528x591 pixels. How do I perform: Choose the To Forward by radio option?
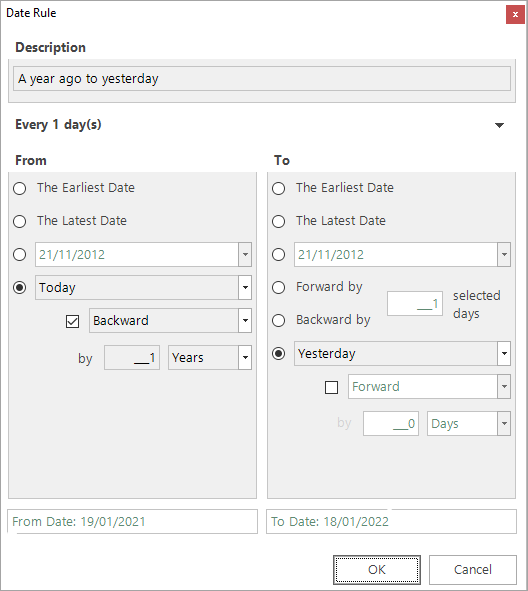[x=279, y=288]
